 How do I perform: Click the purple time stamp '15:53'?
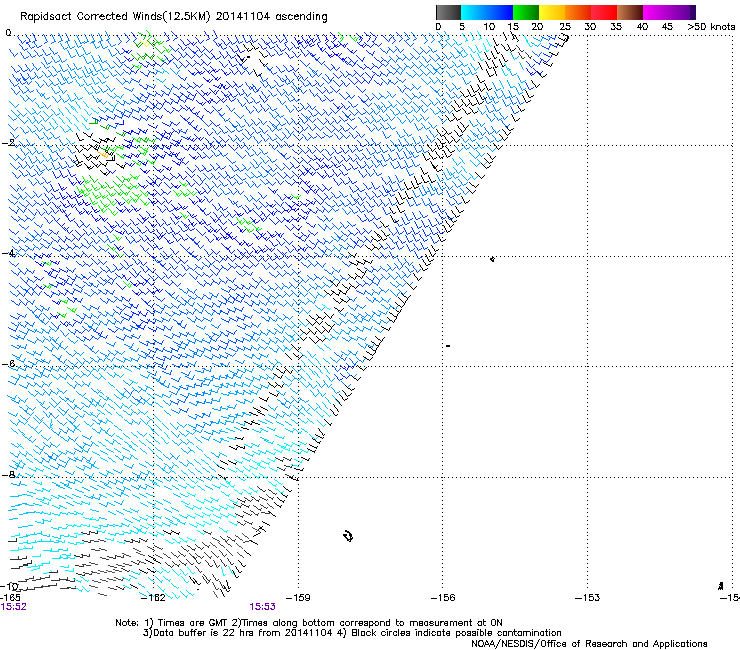click(262, 607)
